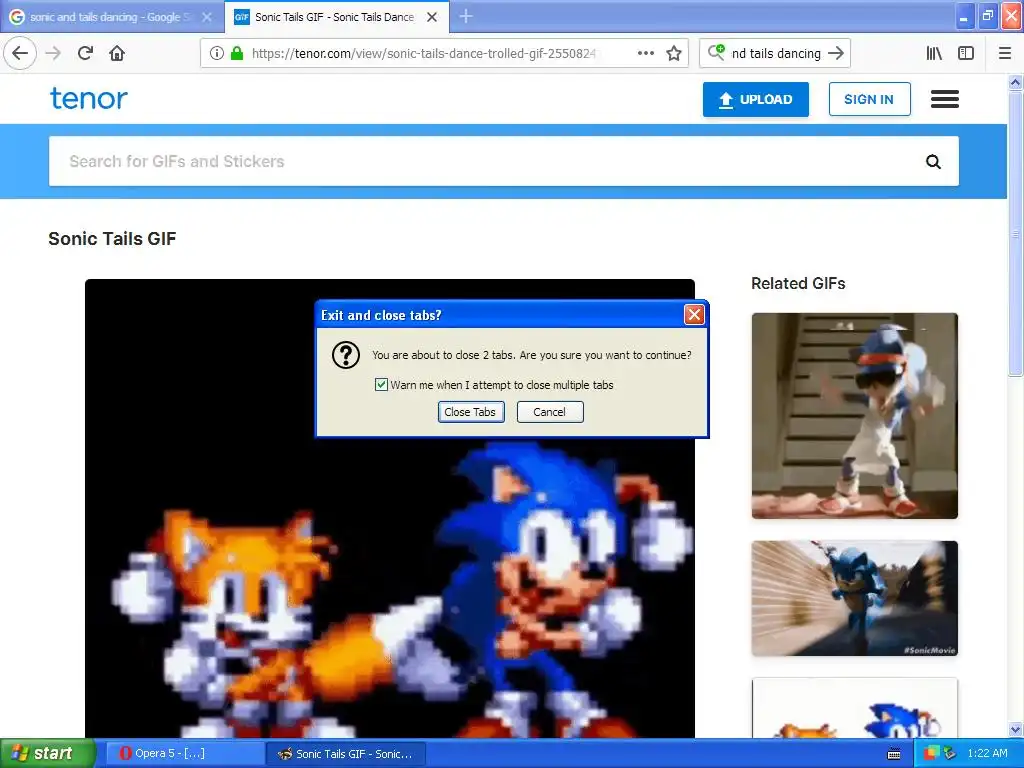Open Opera 5 taskbar item
This screenshot has height=768, width=1024.
coord(184,754)
